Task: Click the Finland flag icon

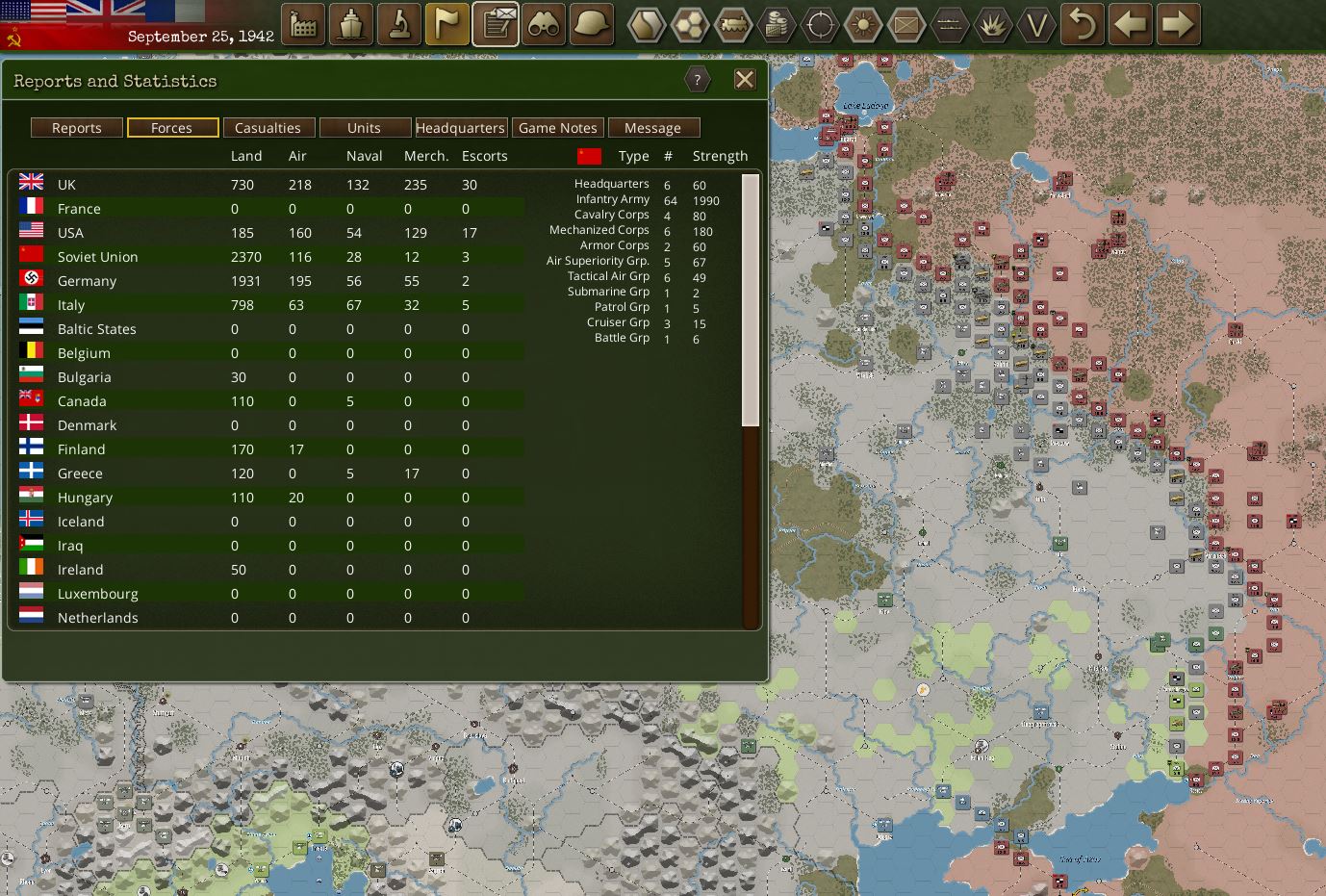Action: click(32, 447)
